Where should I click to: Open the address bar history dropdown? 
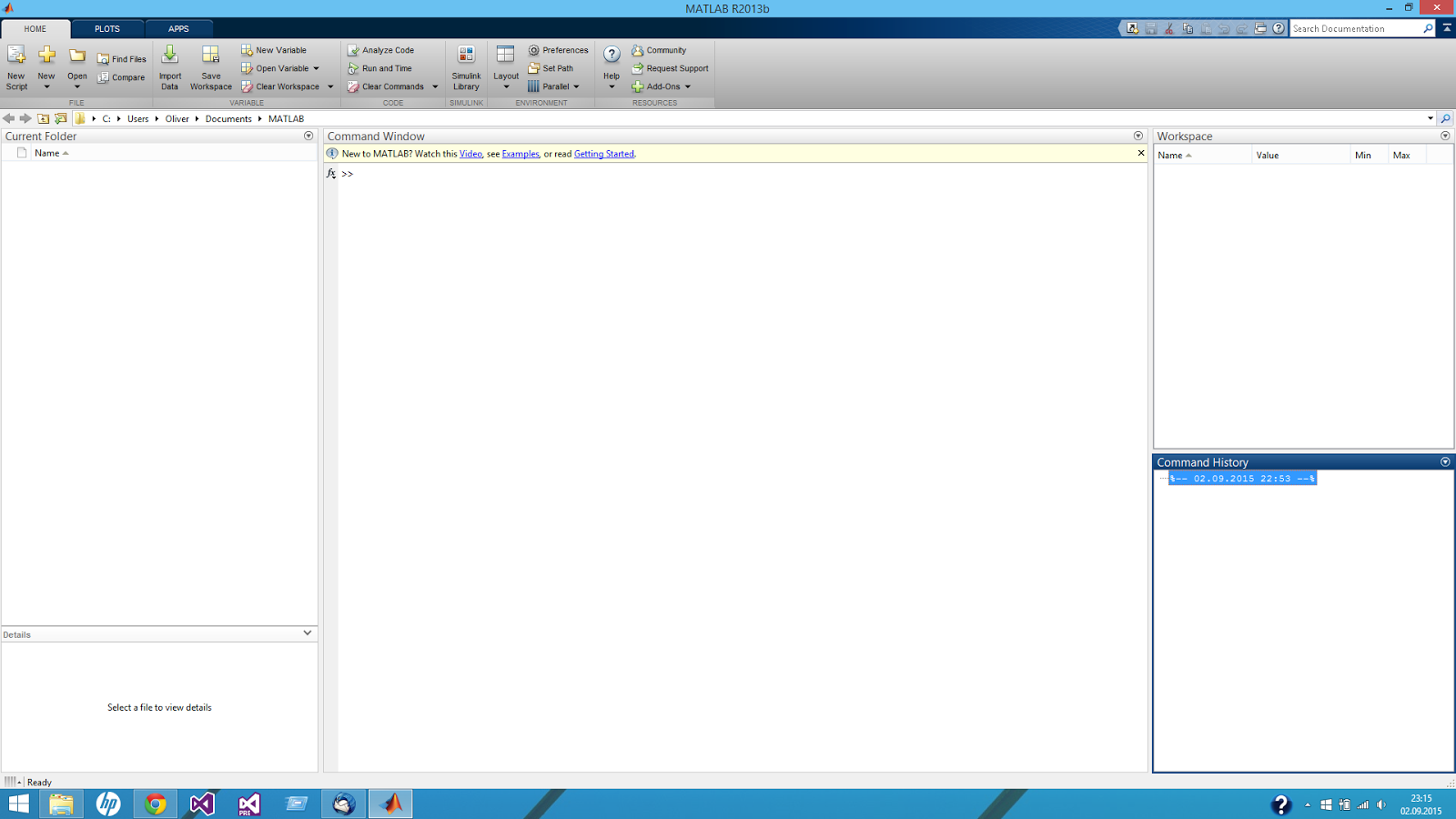[x=1431, y=118]
